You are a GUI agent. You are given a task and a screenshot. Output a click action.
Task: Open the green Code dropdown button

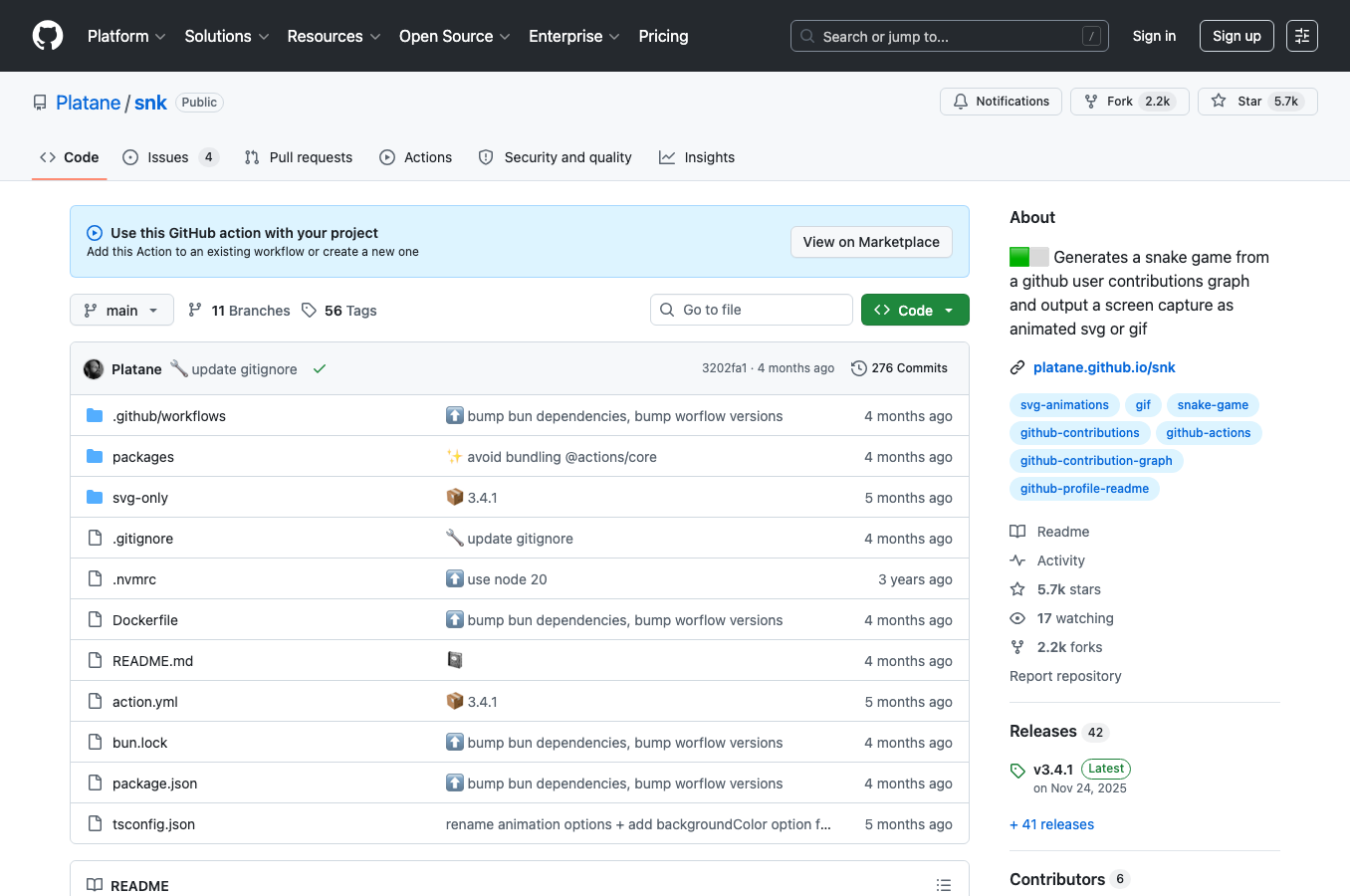click(x=915, y=310)
